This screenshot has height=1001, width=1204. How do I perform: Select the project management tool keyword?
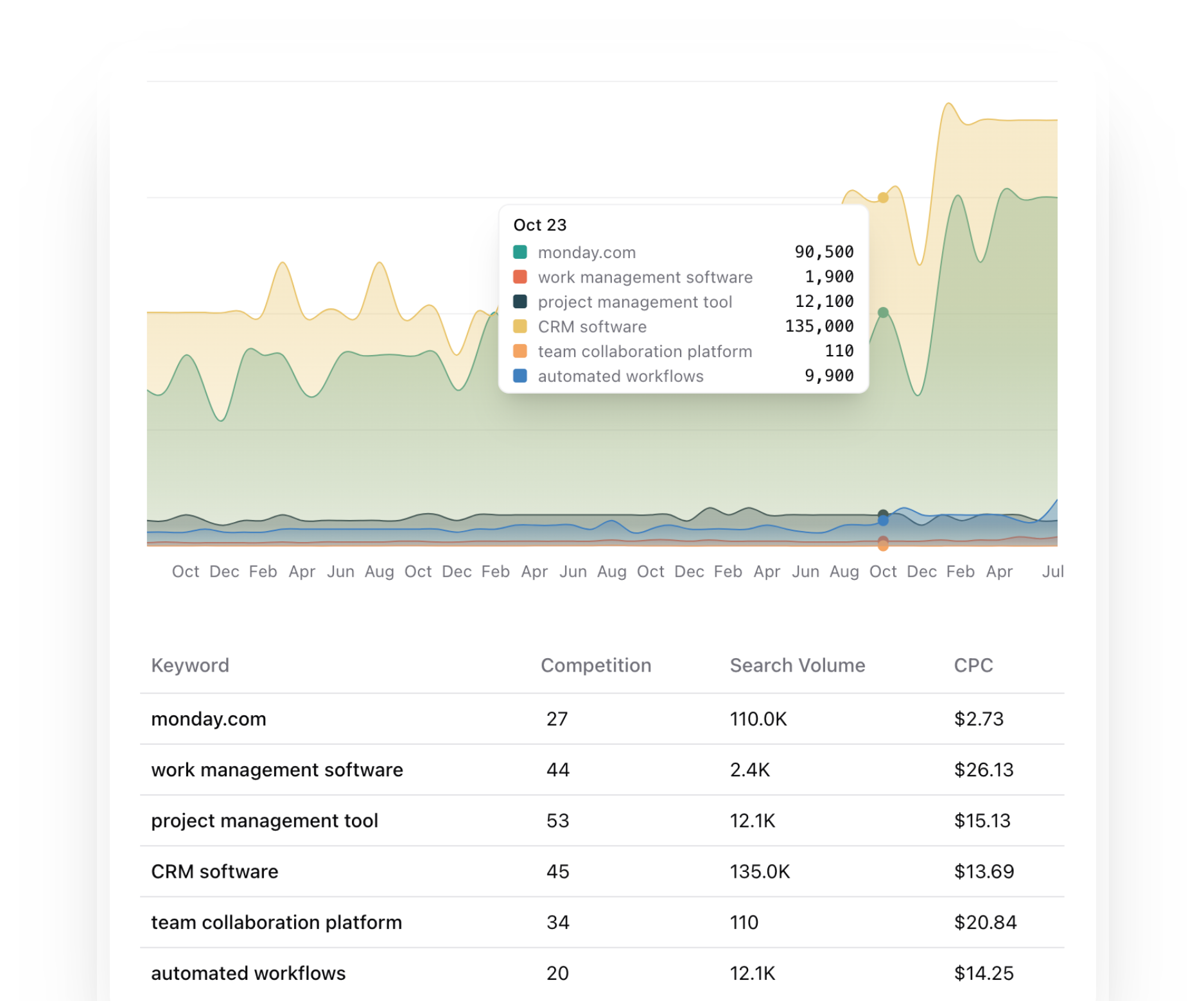[265, 821]
